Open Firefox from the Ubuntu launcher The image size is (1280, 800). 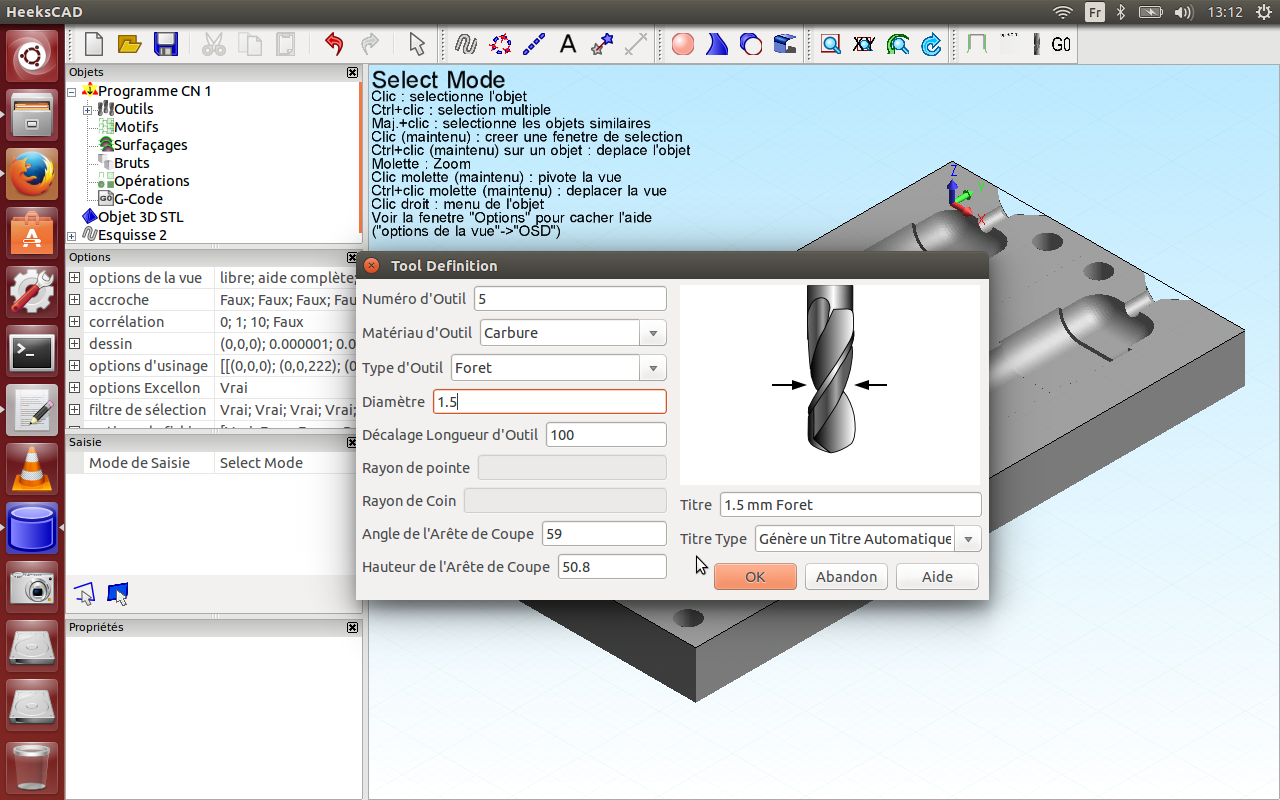tap(32, 176)
